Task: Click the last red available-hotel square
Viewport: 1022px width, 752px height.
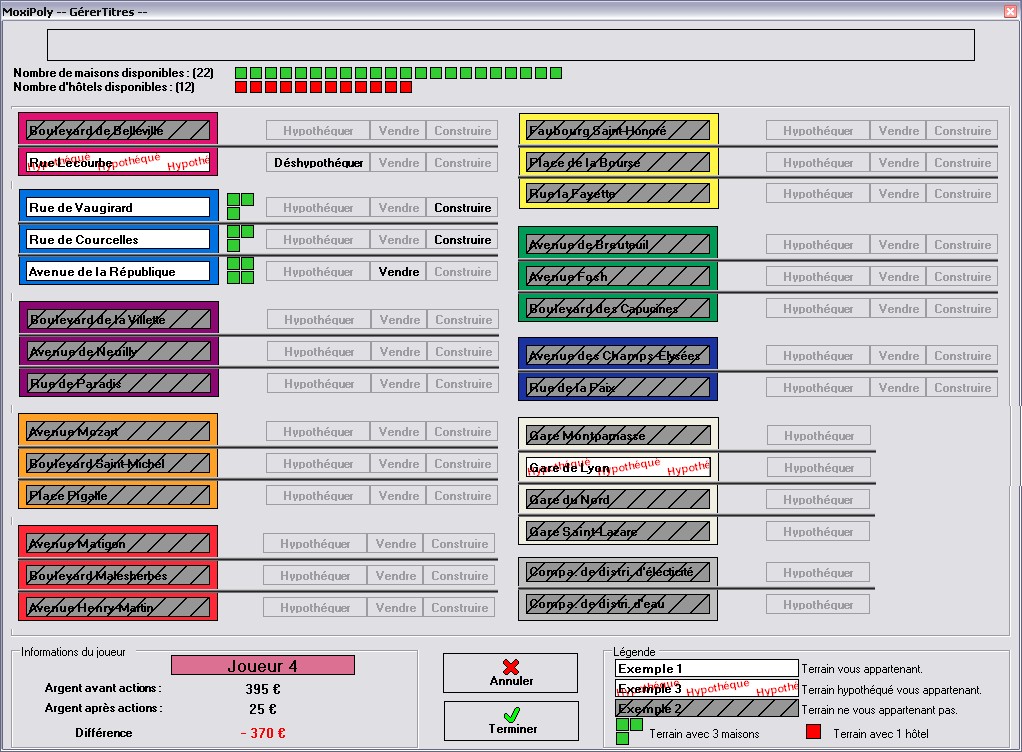Action: point(406,87)
